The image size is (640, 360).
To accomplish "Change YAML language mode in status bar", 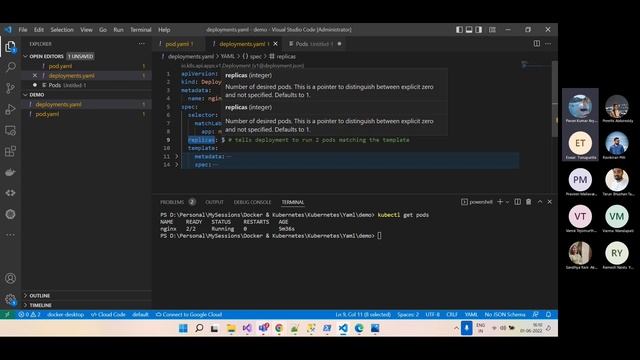I will [471, 315].
